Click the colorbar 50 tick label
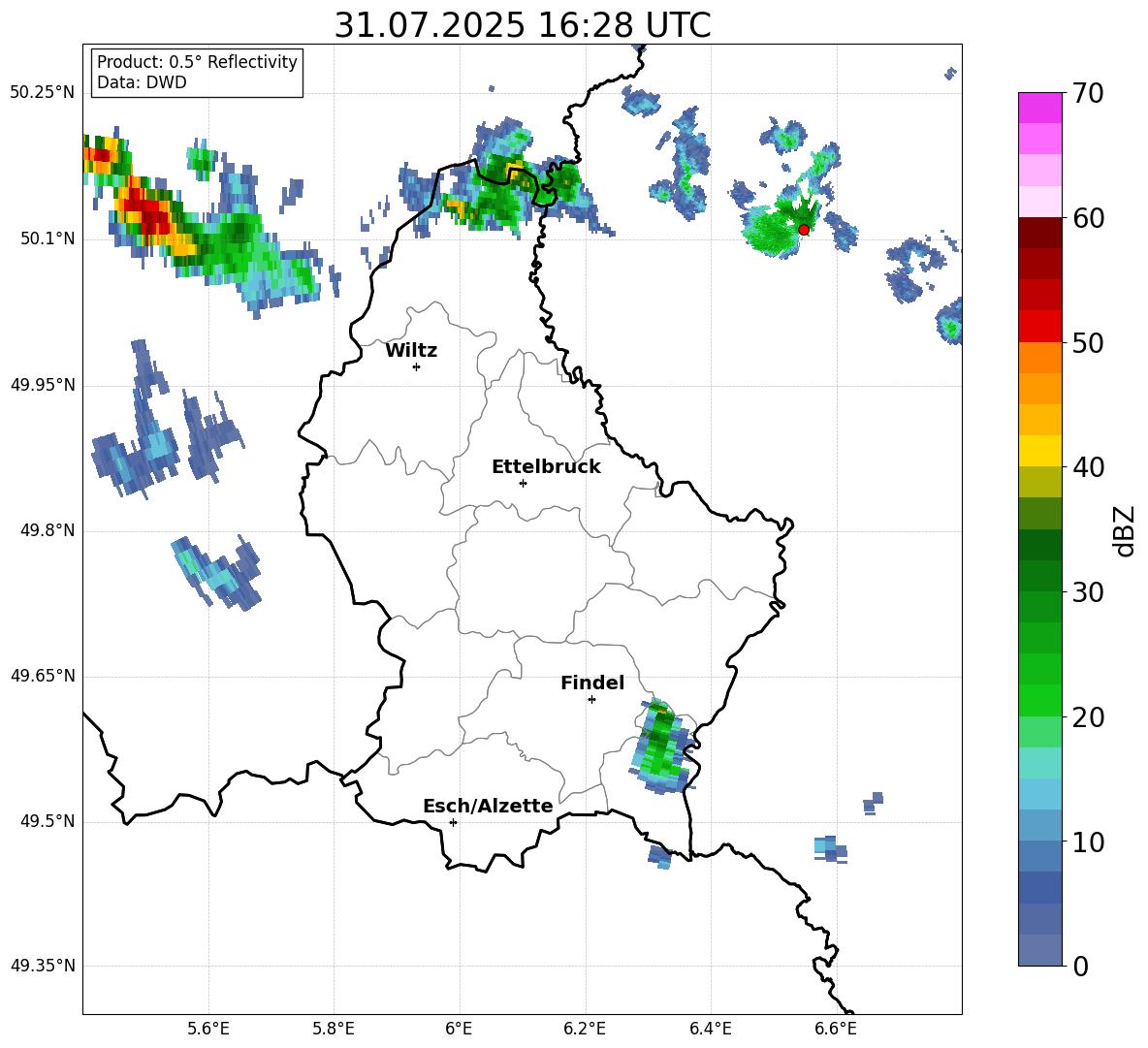Screen dimensions: 1148x1048 click(1088, 343)
